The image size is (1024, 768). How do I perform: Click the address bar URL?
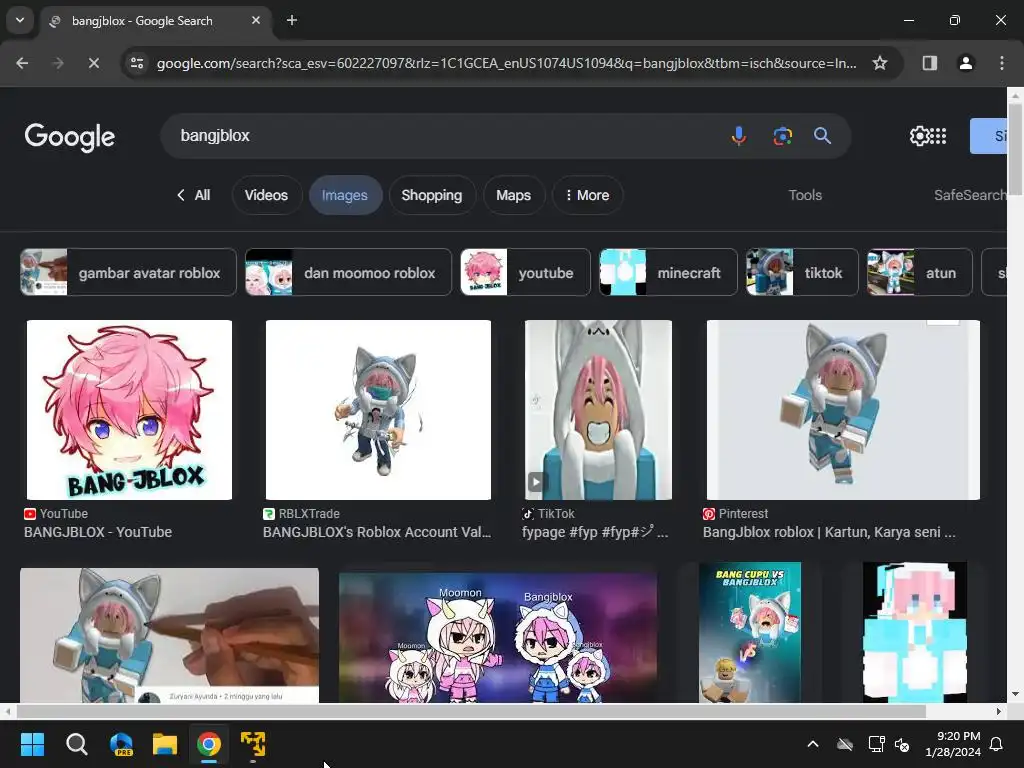(506, 63)
